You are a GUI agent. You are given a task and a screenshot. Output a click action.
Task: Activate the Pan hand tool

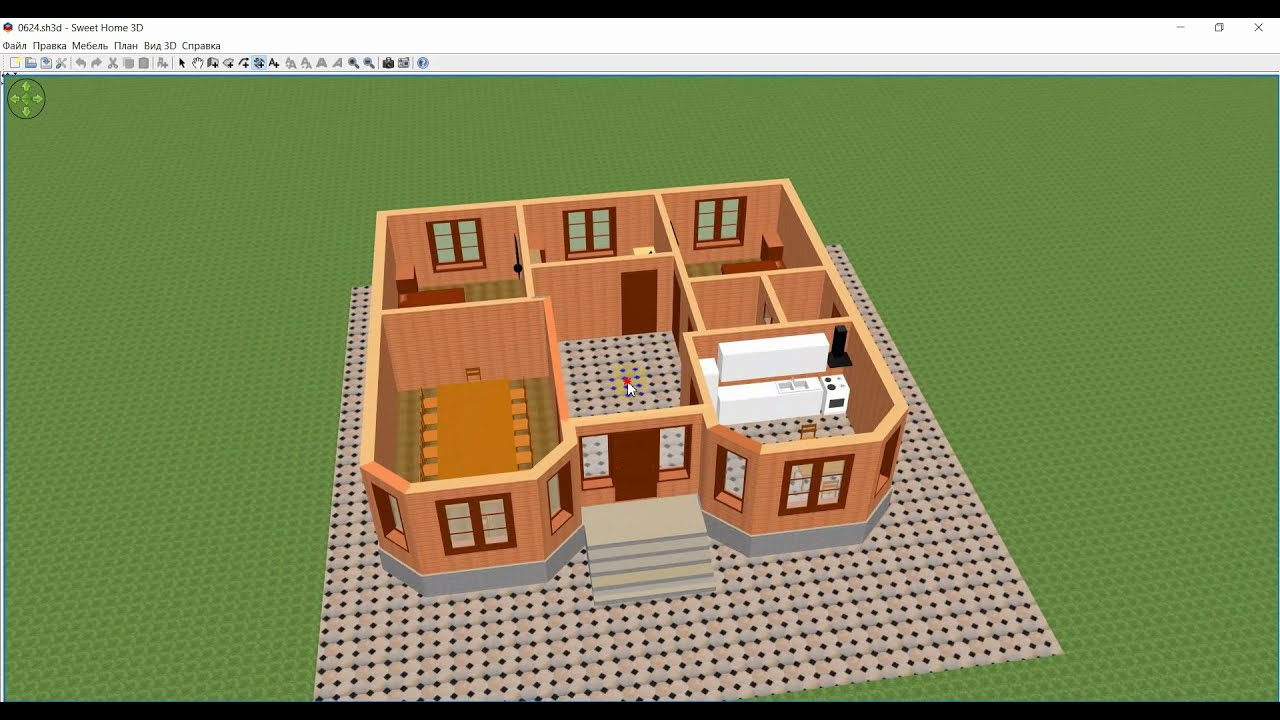click(197, 63)
